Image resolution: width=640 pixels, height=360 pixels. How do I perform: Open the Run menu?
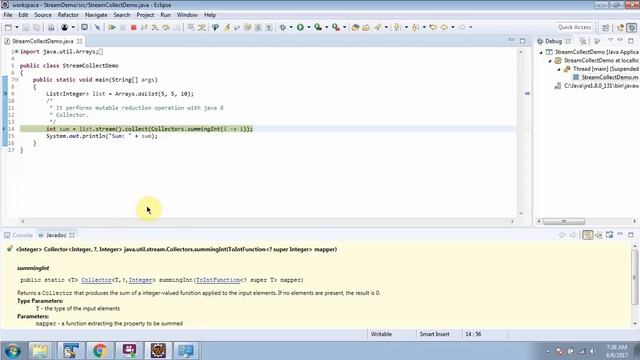click(x=165, y=15)
